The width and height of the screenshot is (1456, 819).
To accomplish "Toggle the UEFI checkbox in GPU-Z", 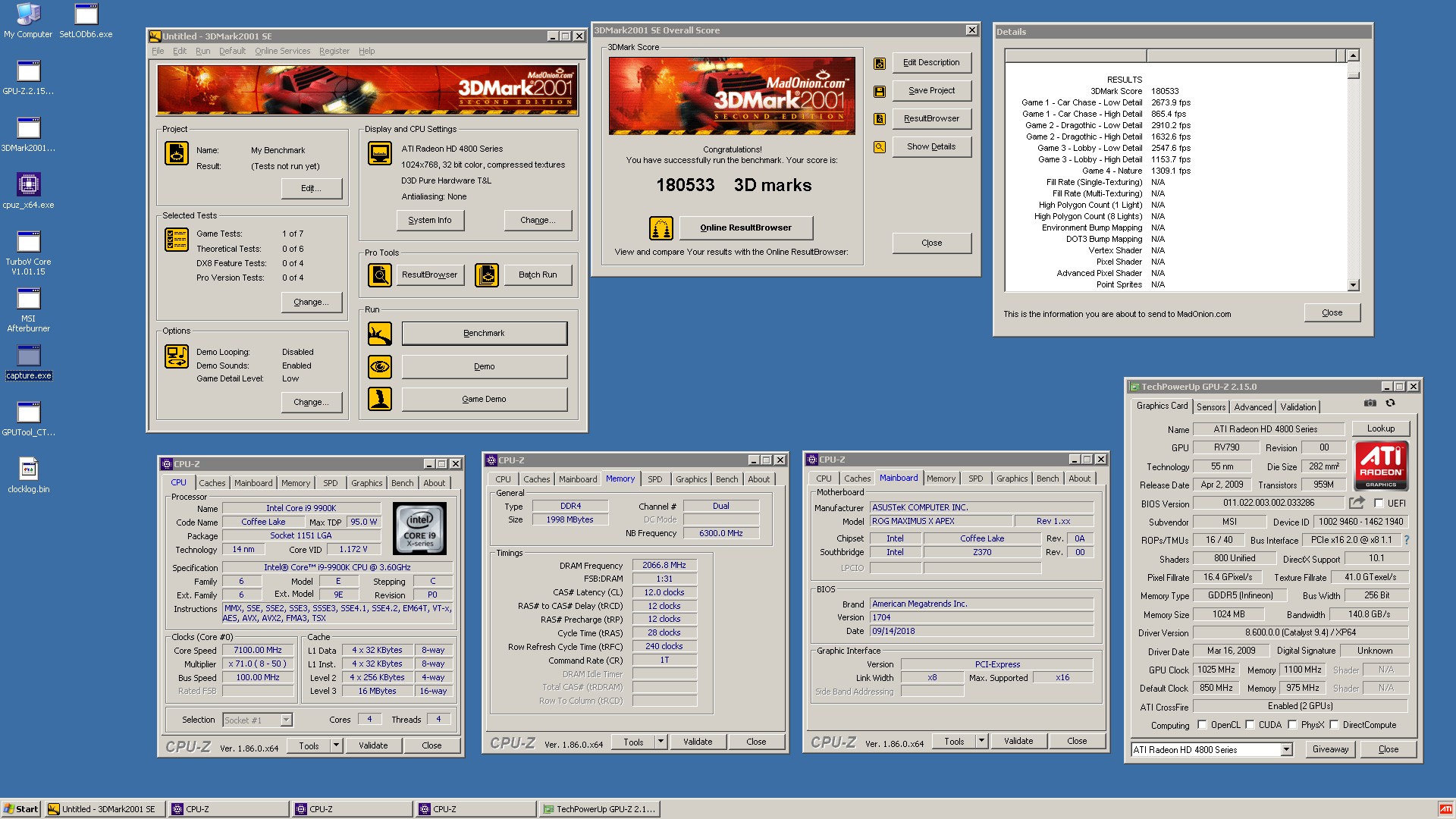I will pos(1379,503).
